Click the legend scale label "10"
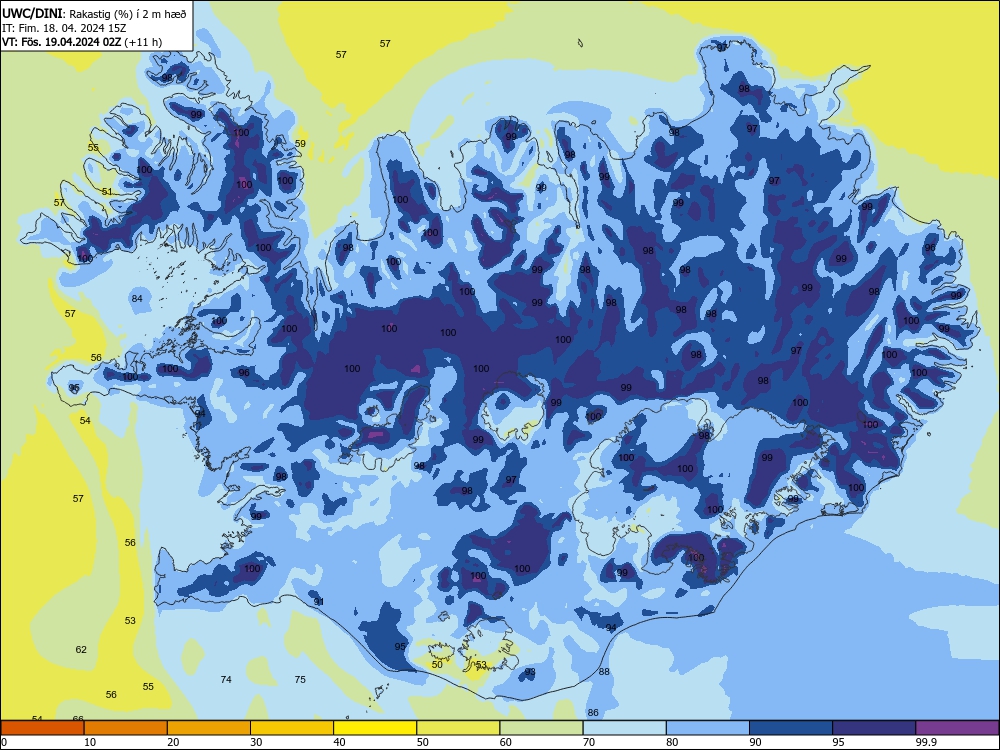This screenshot has width=1000, height=750. click(90, 742)
